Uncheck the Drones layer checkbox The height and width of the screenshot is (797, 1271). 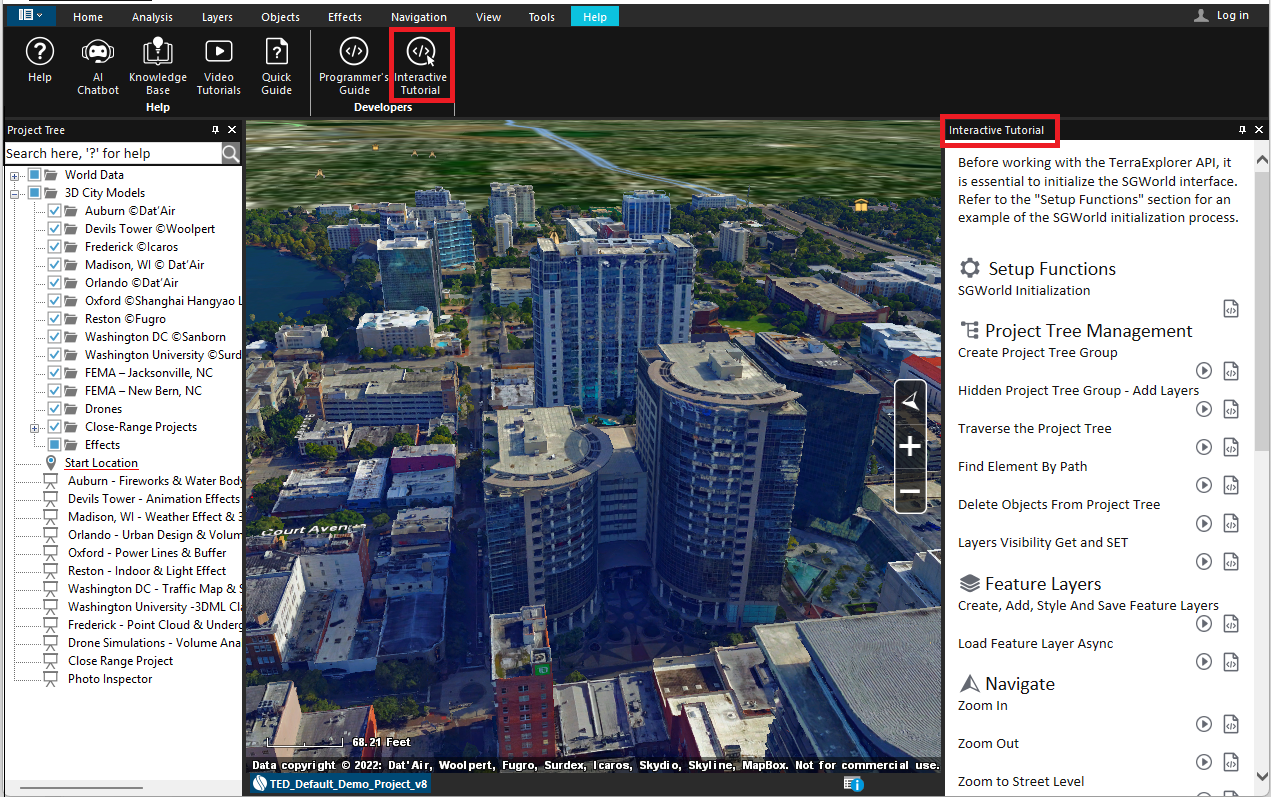click(x=54, y=409)
